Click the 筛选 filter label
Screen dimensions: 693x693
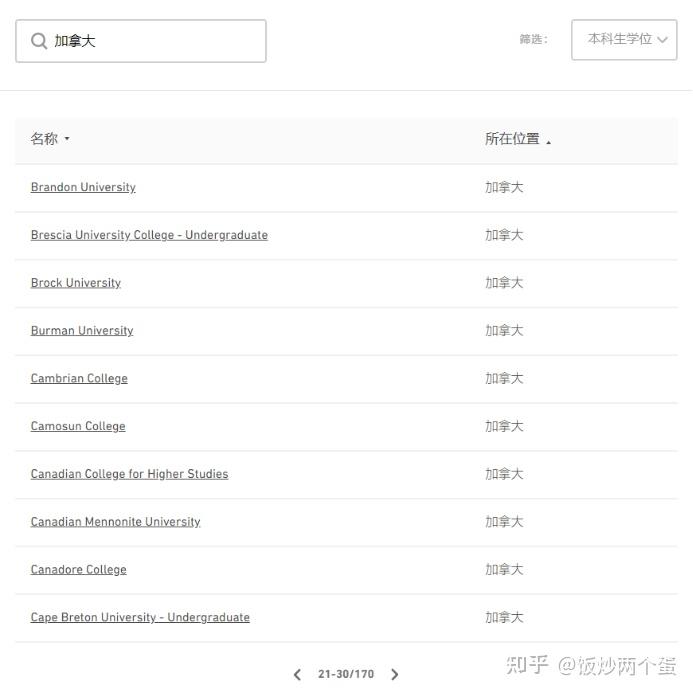(533, 39)
